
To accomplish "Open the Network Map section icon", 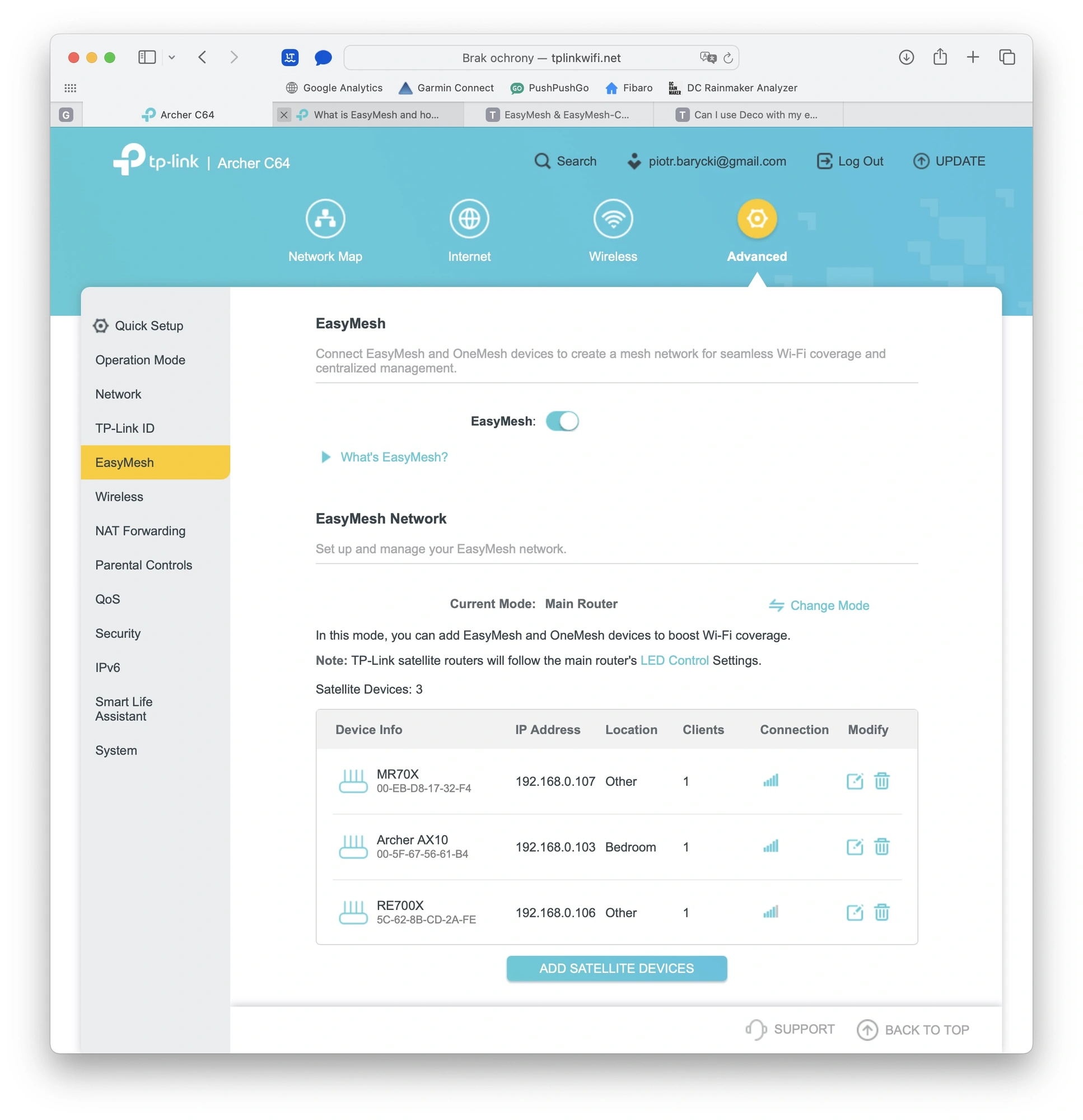I will coord(325,218).
